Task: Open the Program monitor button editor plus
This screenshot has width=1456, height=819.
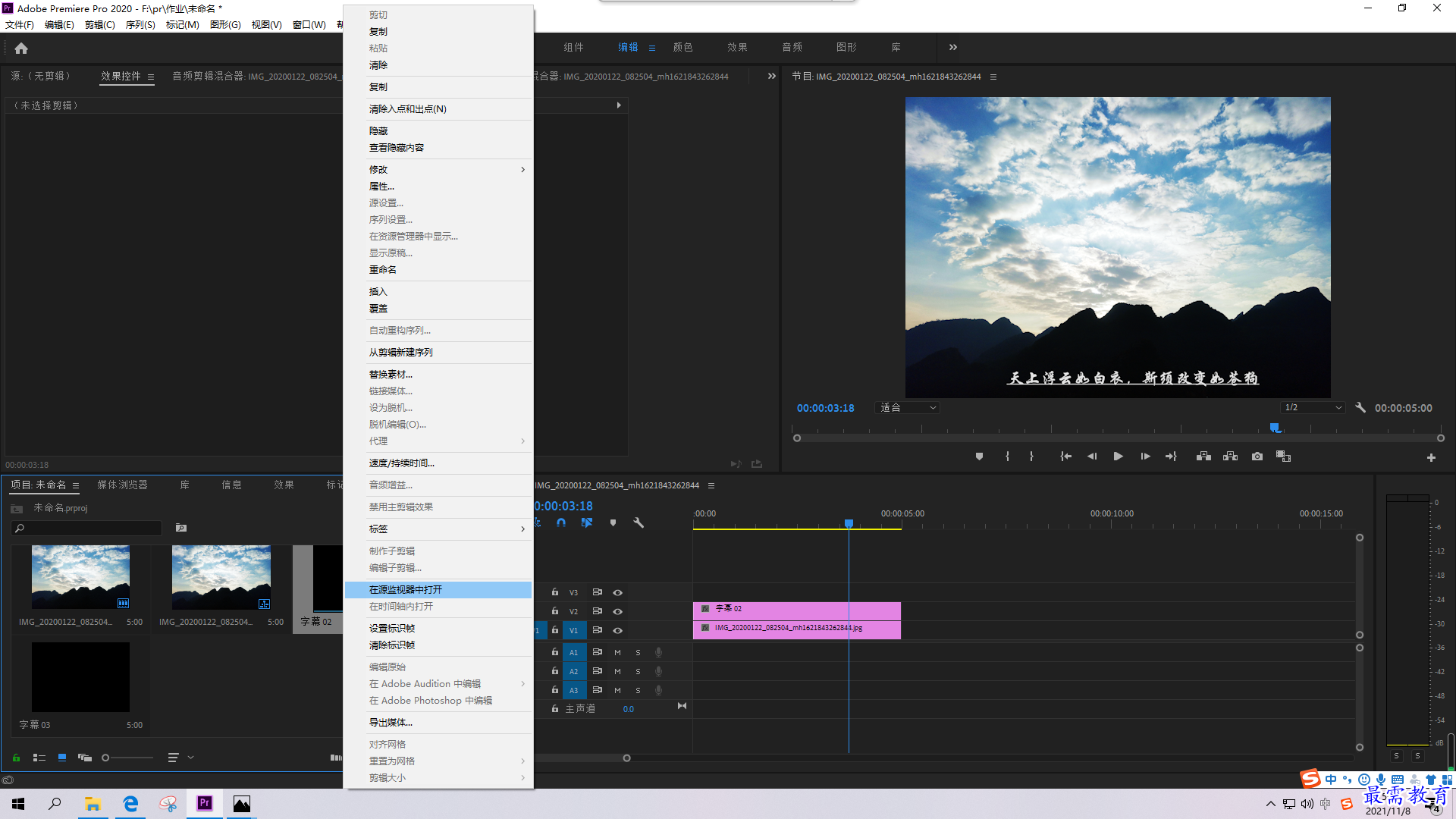Action: pos(1431,457)
